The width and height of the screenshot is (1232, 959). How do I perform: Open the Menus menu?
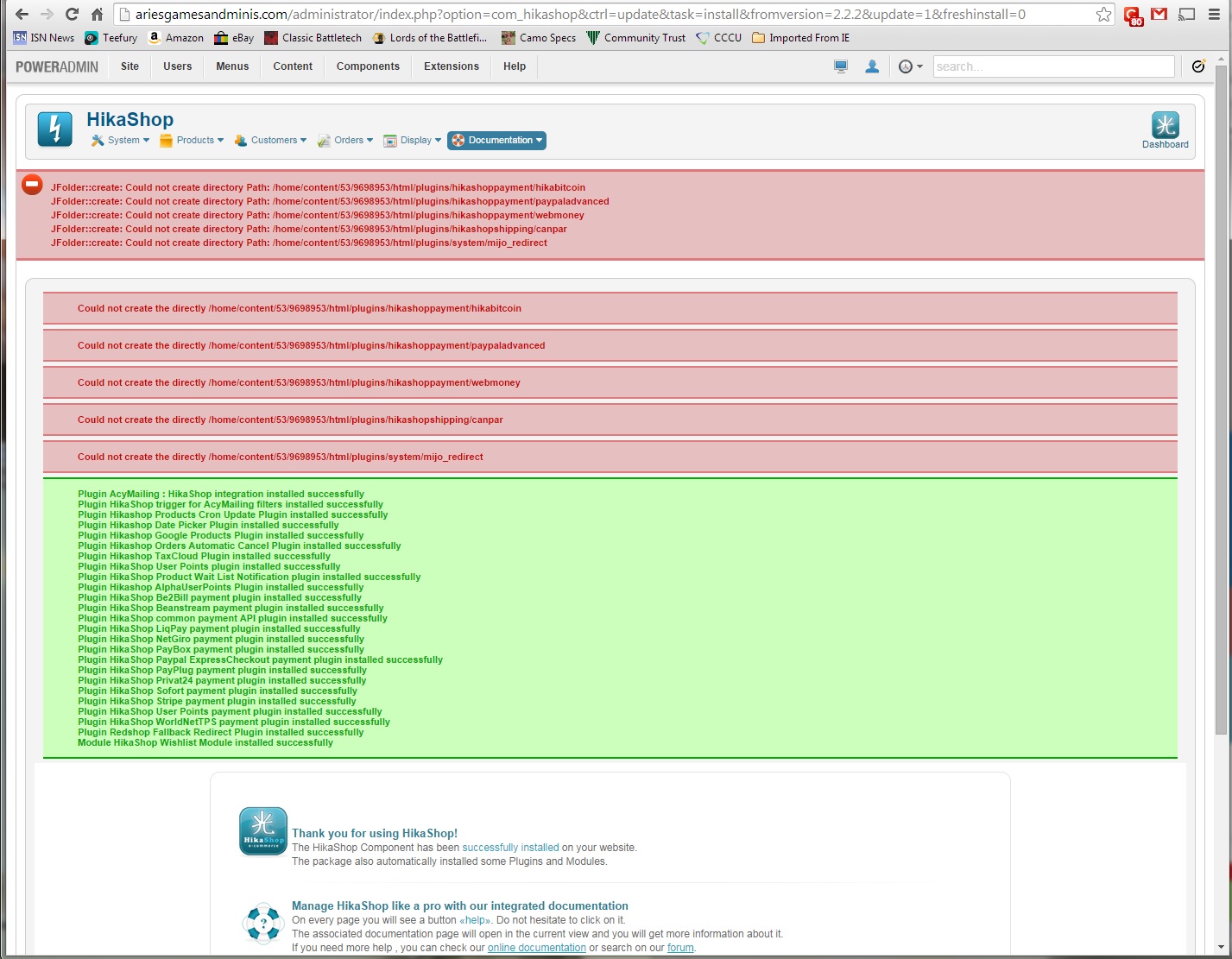click(232, 66)
